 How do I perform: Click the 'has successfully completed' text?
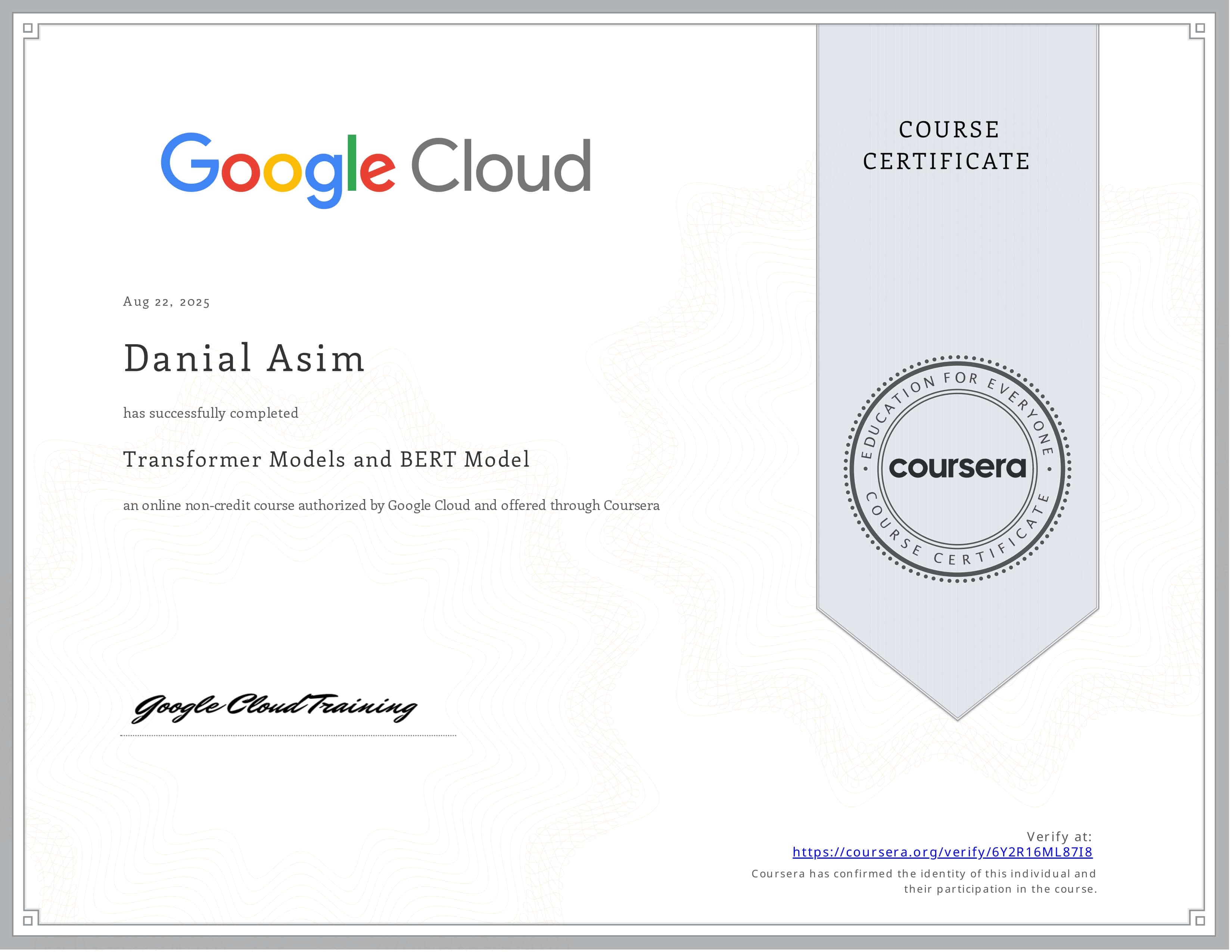(x=211, y=413)
